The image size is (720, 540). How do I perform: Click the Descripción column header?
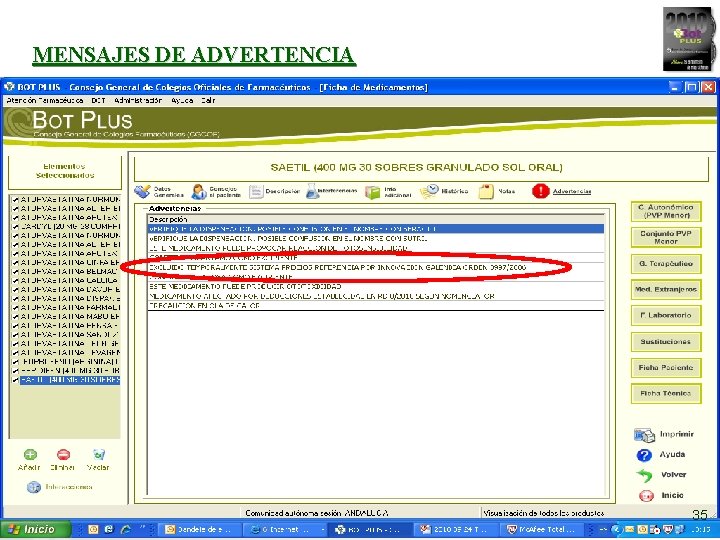tap(376, 219)
